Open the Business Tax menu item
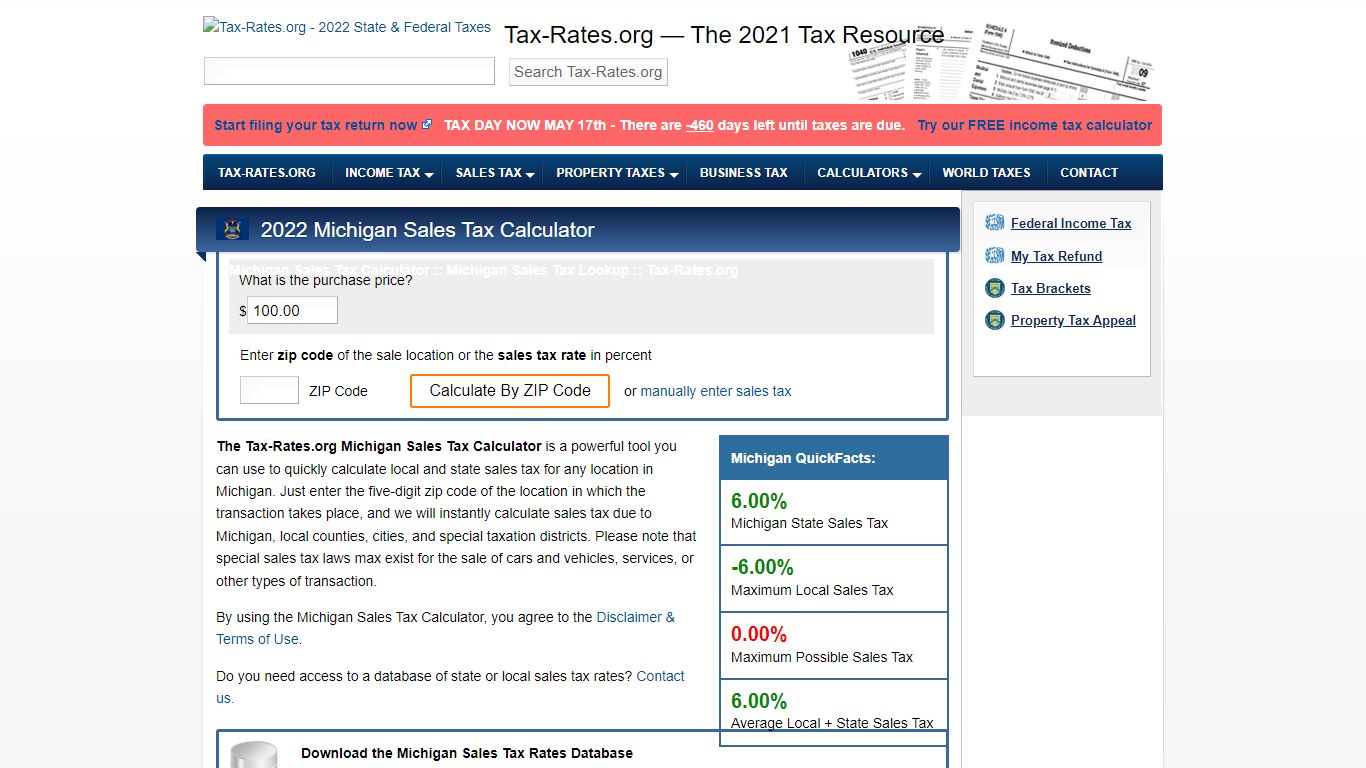The image size is (1366, 768). 744,173
